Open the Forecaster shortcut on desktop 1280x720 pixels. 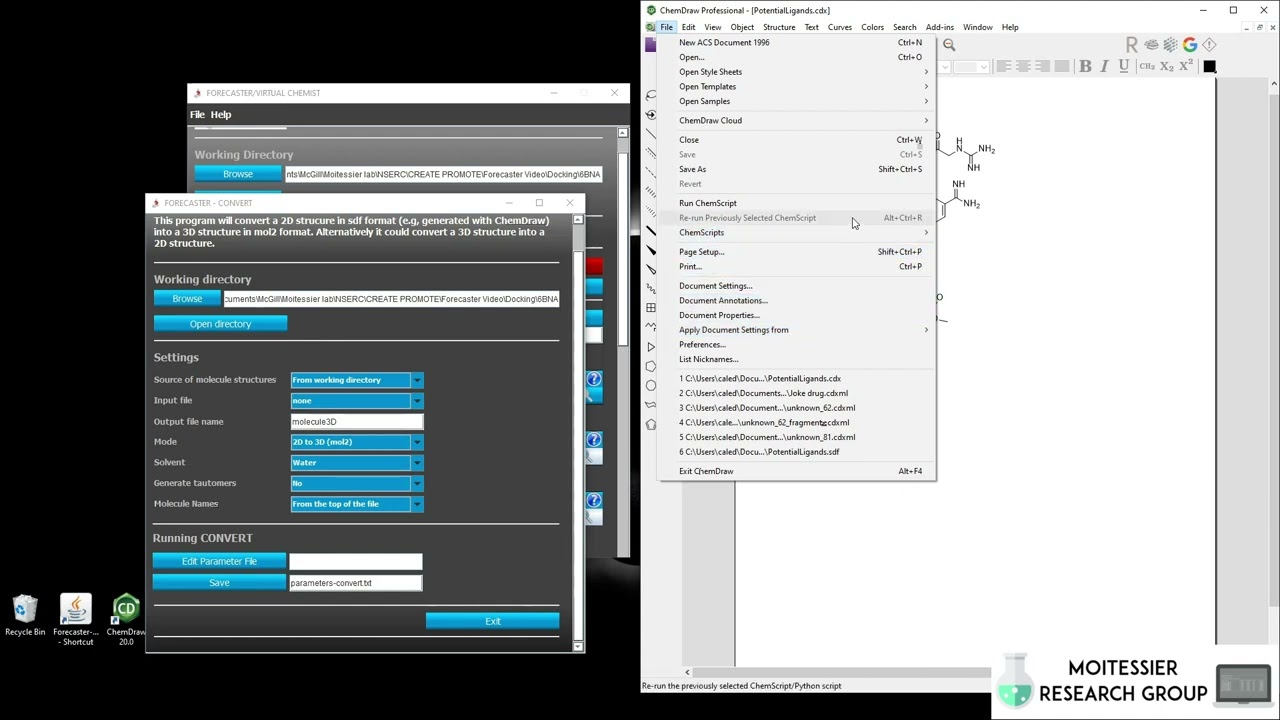[76, 620]
